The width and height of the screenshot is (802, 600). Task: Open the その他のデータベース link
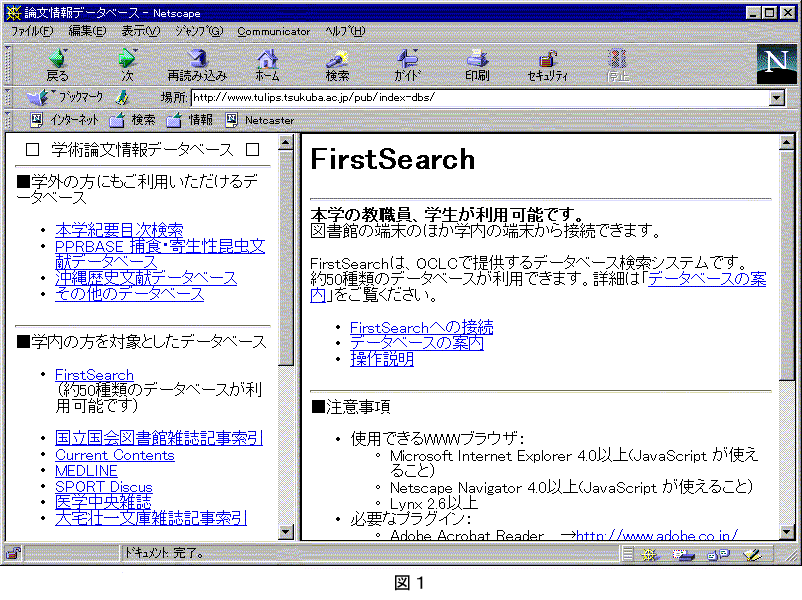129,294
